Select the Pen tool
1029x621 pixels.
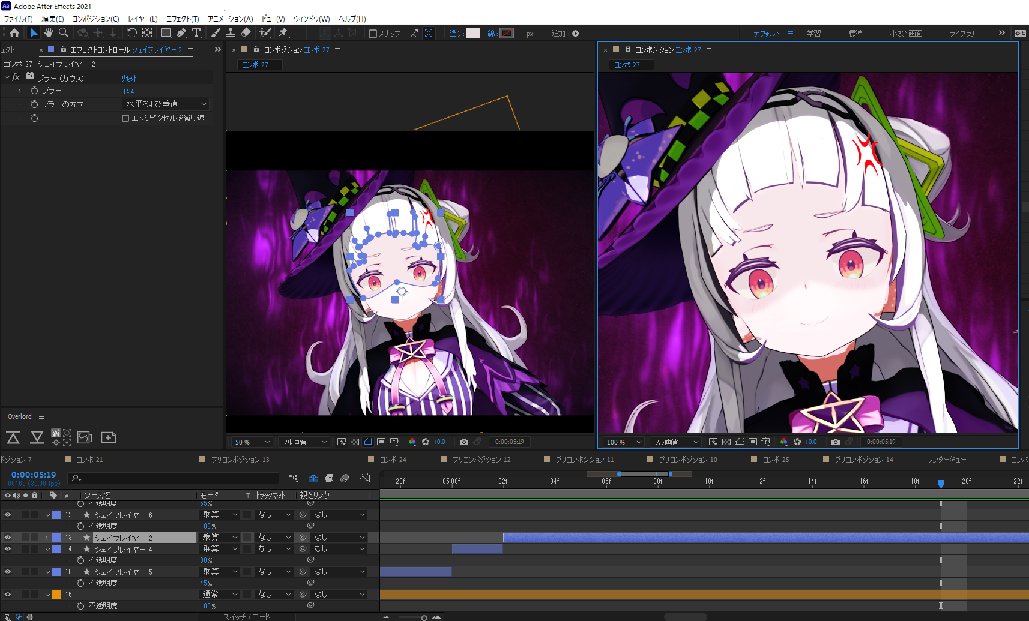181,33
